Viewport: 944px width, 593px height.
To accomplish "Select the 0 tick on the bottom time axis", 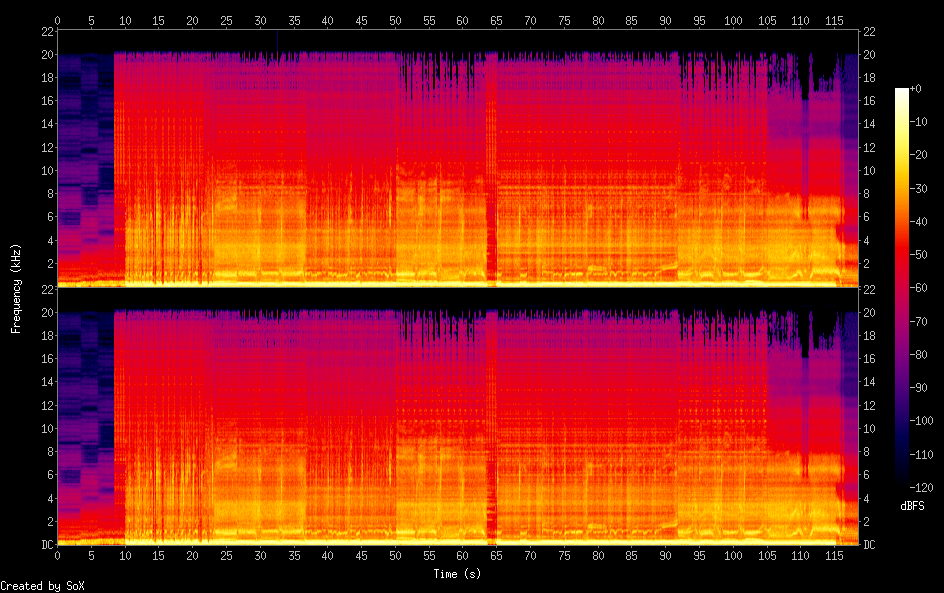I will click(x=58, y=555).
